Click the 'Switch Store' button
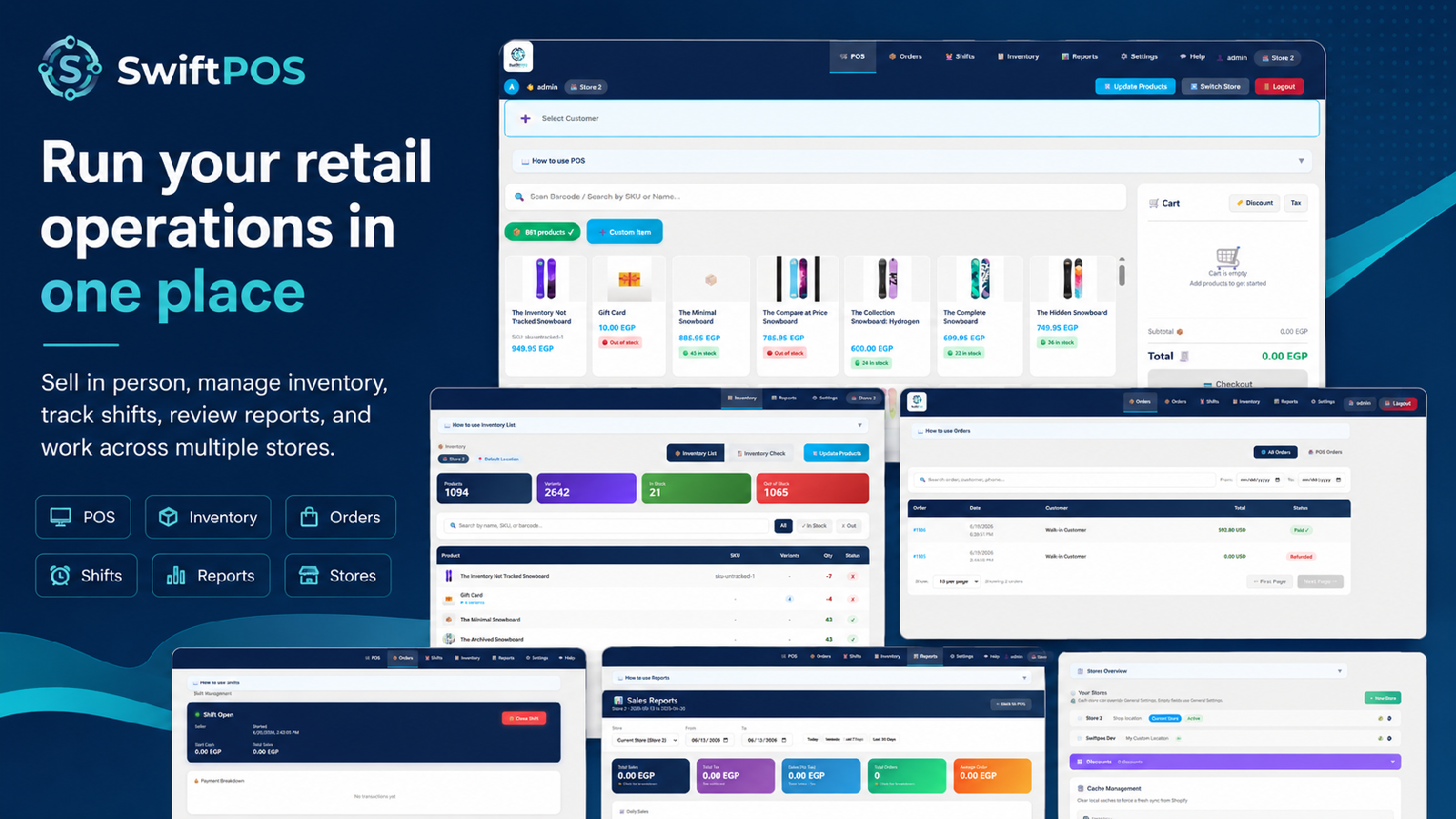Viewport: 1456px width, 819px height. click(1216, 86)
